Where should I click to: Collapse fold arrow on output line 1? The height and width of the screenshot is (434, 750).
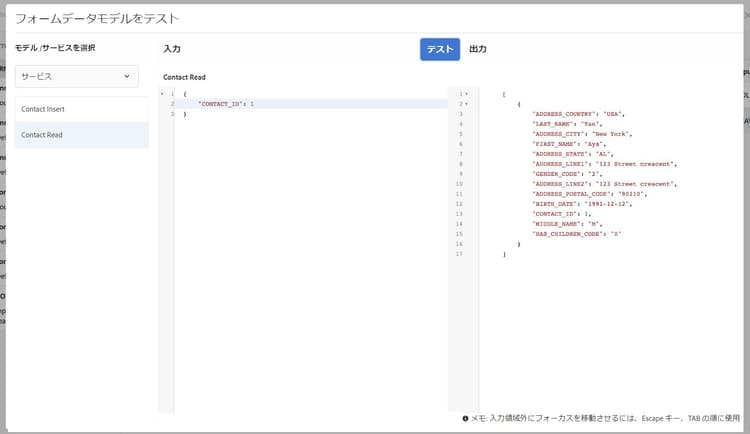pyautogui.click(x=467, y=94)
